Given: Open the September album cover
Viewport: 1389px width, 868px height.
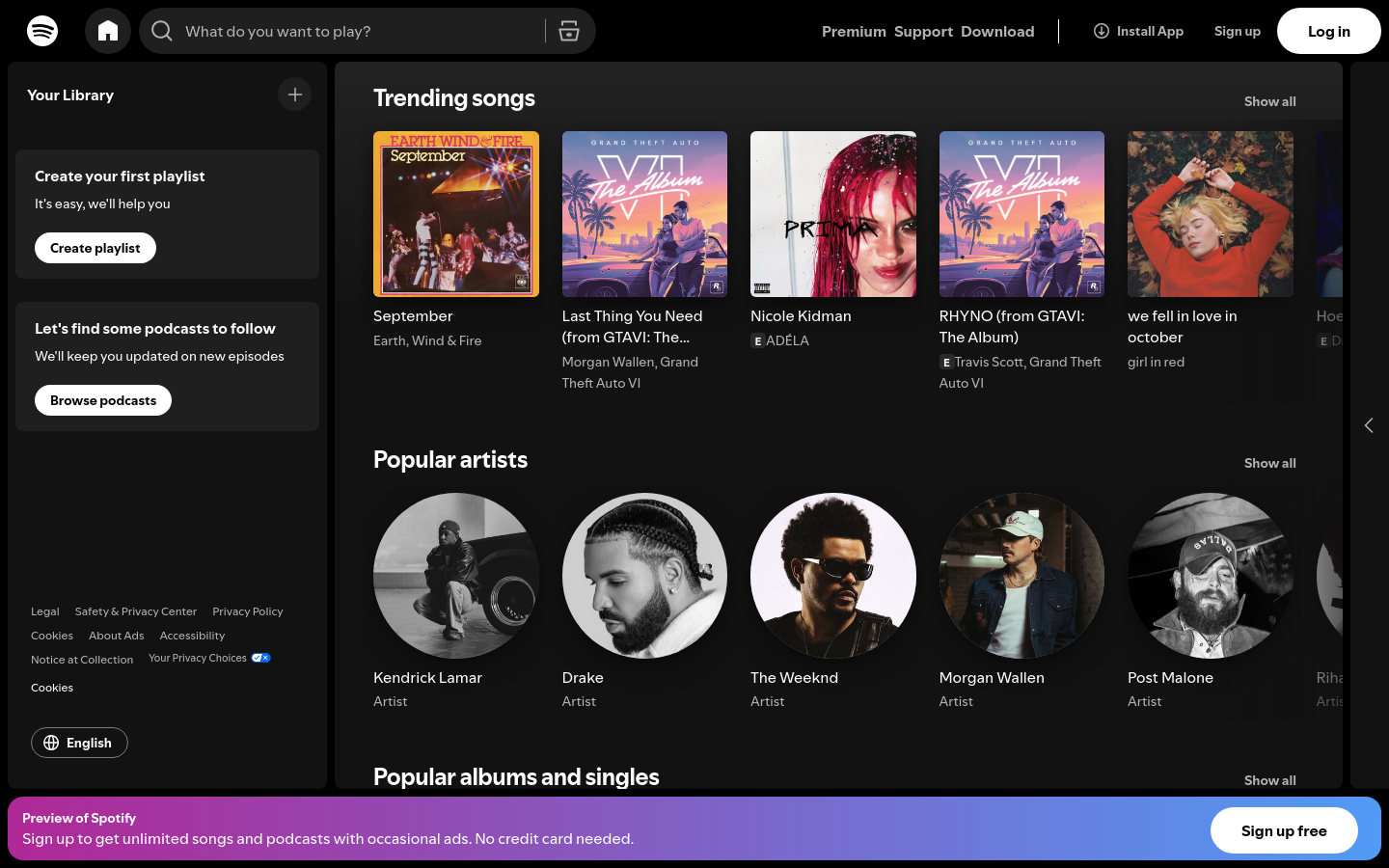Looking at the screenshot, I should tap(456, 214).
